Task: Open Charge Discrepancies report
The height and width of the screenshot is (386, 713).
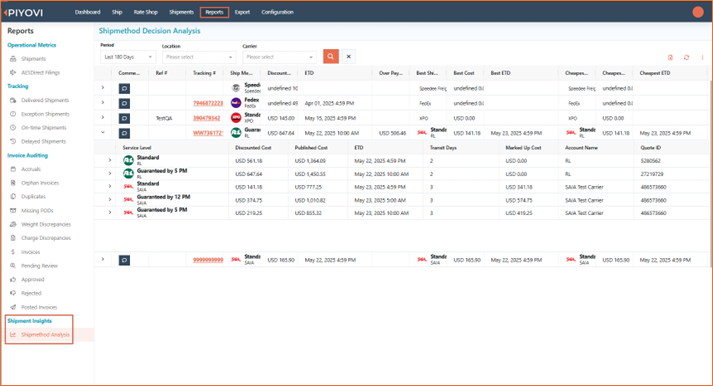Action: (45, 238)
